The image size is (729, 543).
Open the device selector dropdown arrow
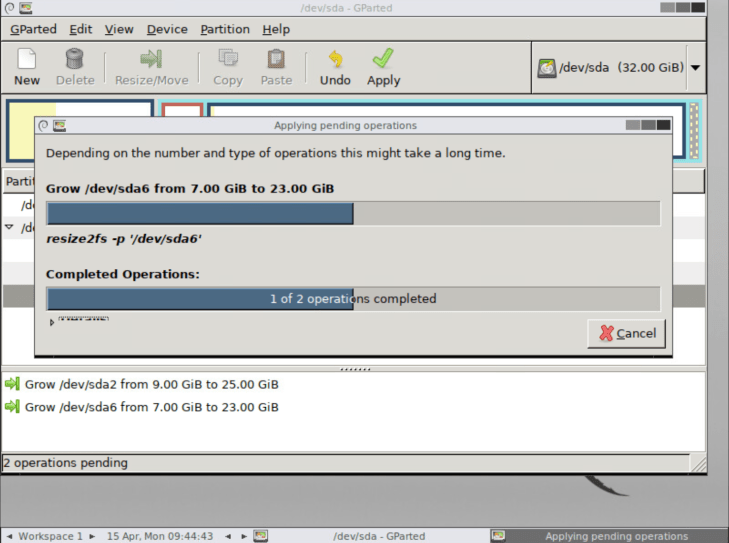point(696,68)
